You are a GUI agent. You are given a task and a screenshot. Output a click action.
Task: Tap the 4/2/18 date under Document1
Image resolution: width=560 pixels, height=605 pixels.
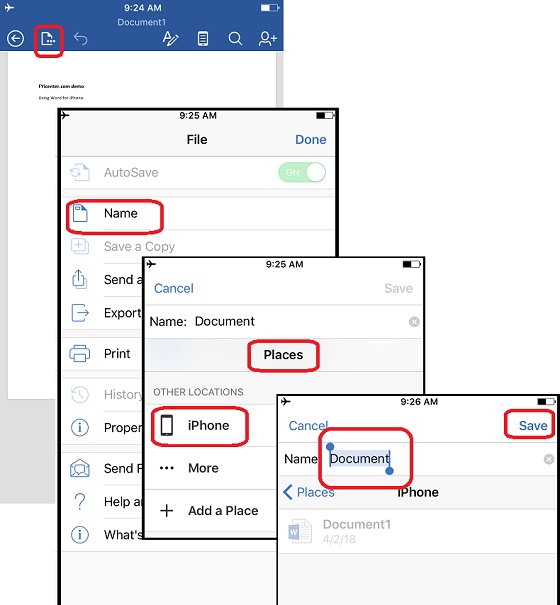pyautogui.click(x=339, y=539)
